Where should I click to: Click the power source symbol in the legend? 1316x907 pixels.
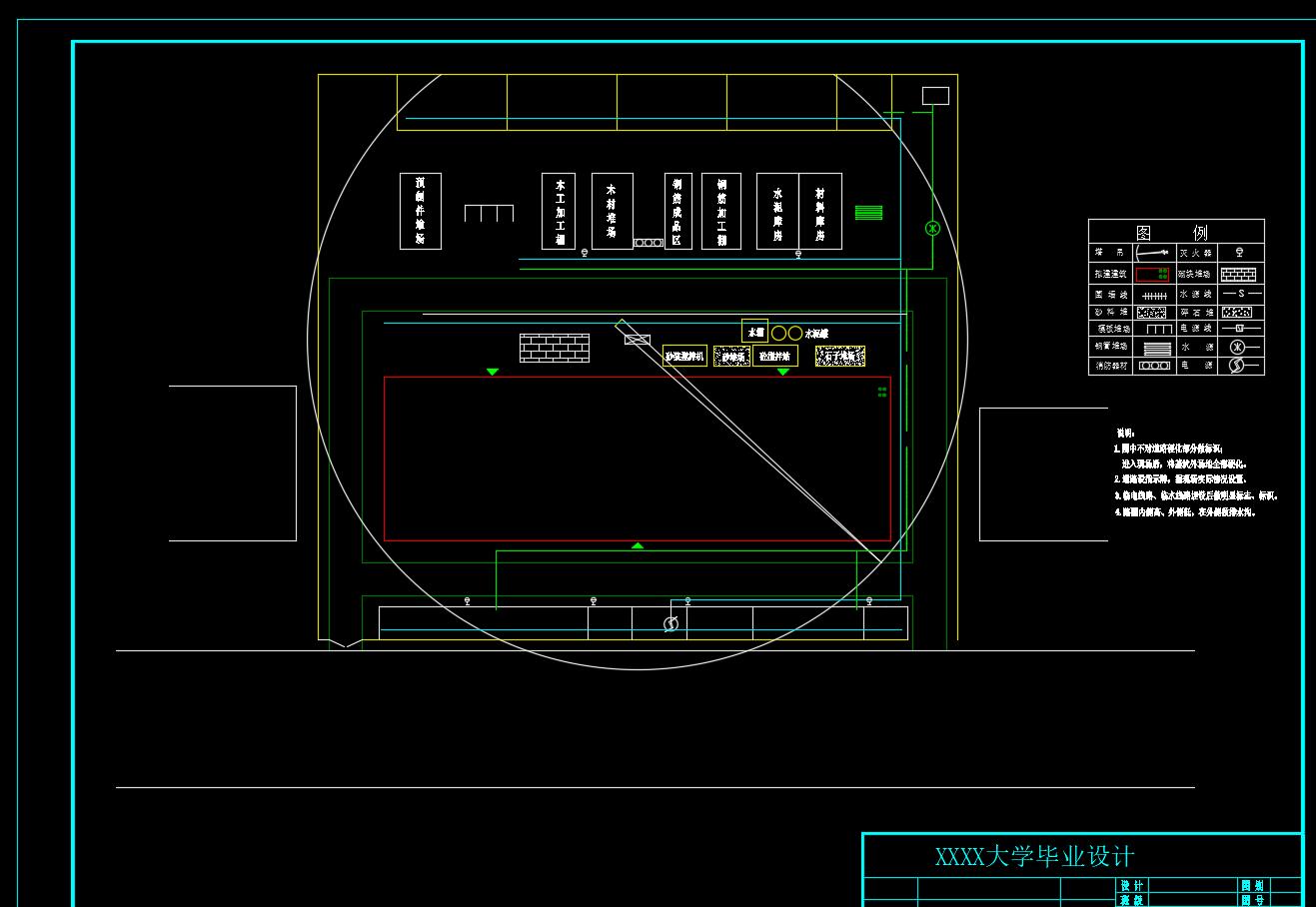click(x=1244, y=366)
